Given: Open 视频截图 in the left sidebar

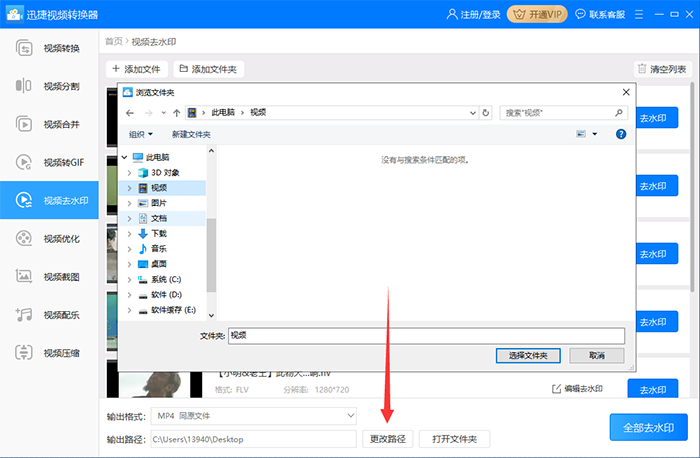Looking at the screenshot, I should click(x=49, y=277).
